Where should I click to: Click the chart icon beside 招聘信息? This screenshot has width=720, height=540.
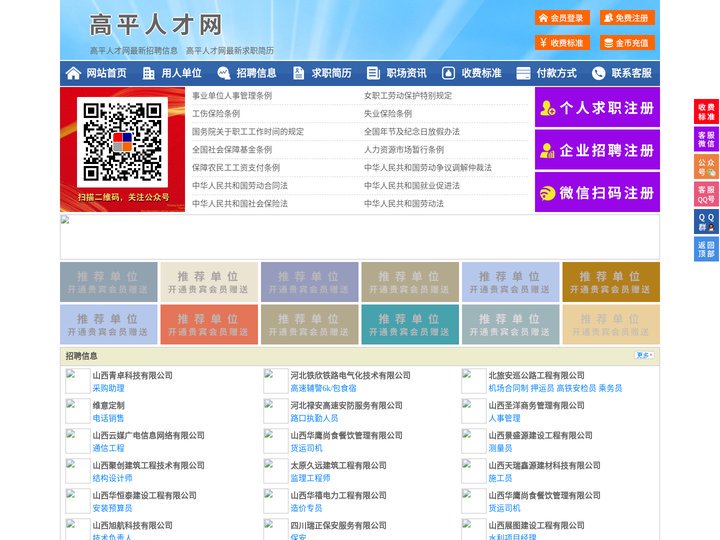(x=224, y=73)
